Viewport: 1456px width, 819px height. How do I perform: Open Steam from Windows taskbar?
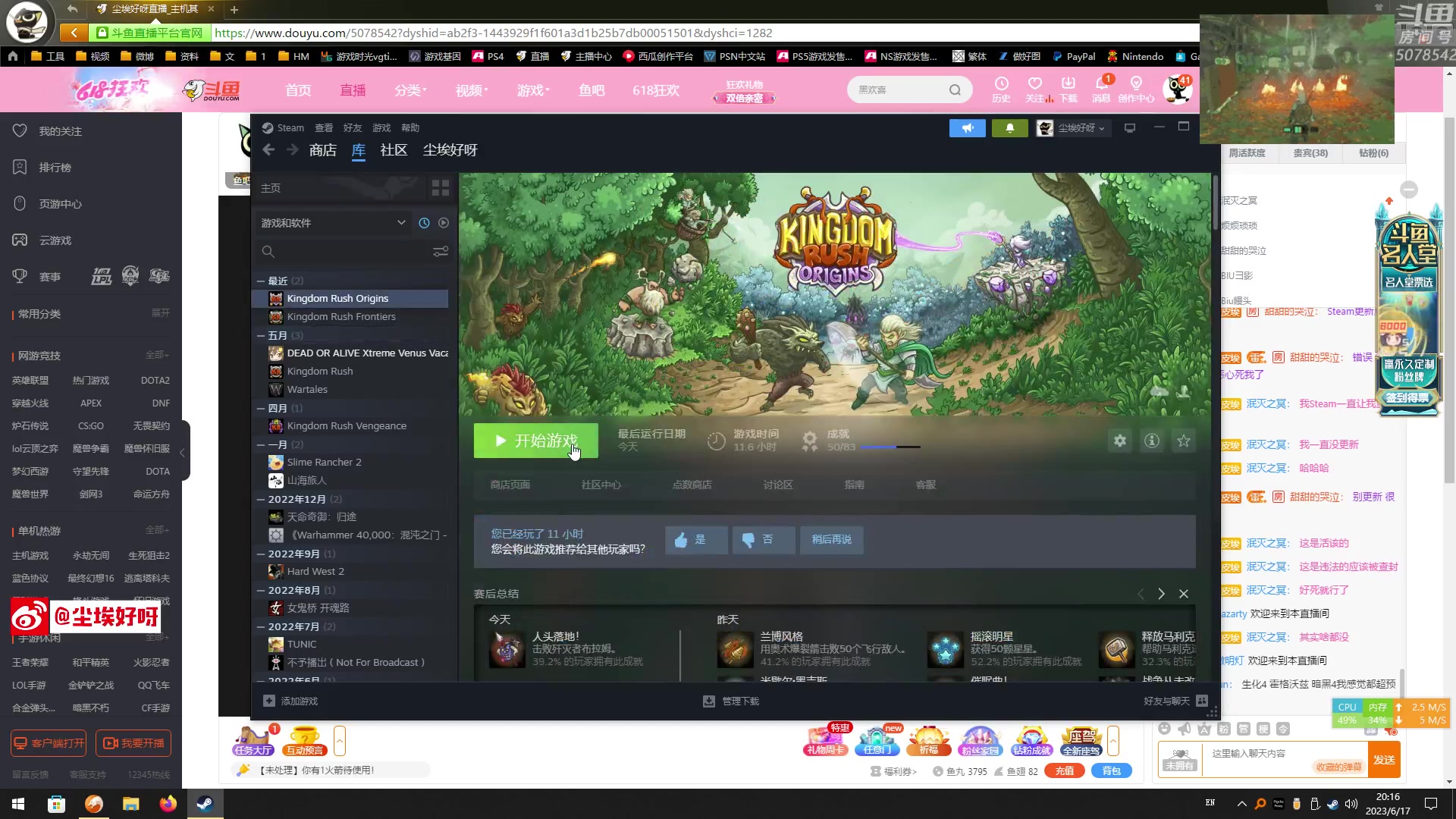(x=205, y=804)
